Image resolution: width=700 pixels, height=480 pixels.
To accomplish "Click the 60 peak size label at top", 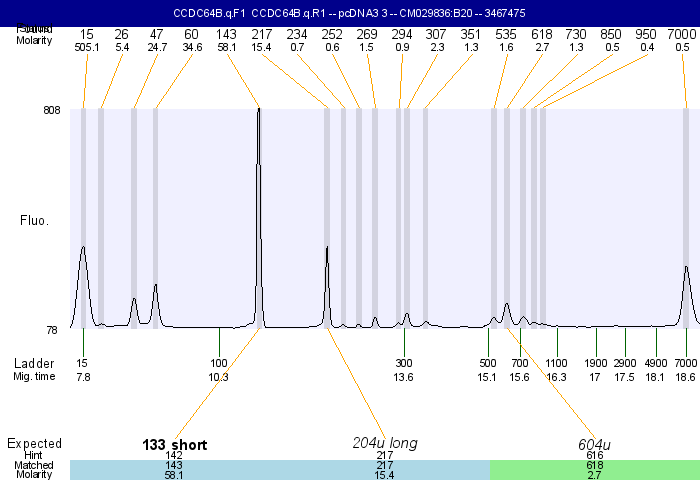I will 191,34.
